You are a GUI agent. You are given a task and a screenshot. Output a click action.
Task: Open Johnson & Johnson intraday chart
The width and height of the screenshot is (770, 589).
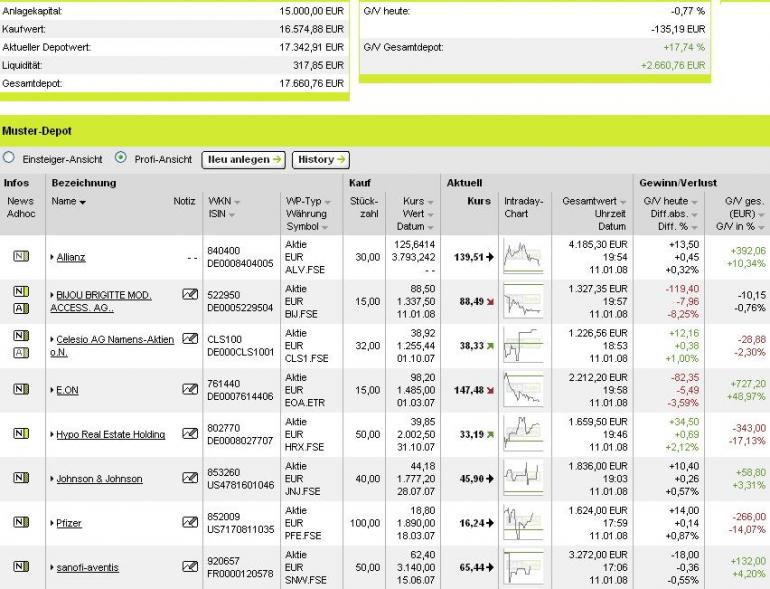coord(523,478)
